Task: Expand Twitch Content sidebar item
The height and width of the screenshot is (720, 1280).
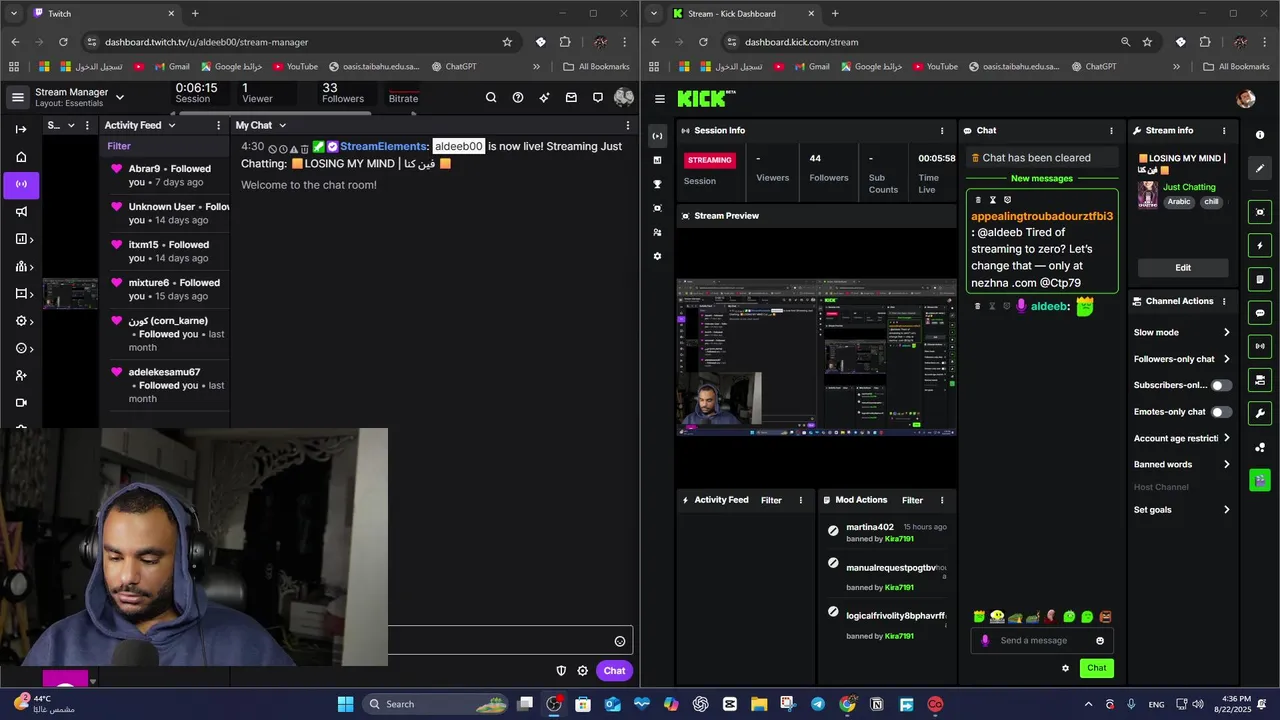Action: (x=24, y=294)
